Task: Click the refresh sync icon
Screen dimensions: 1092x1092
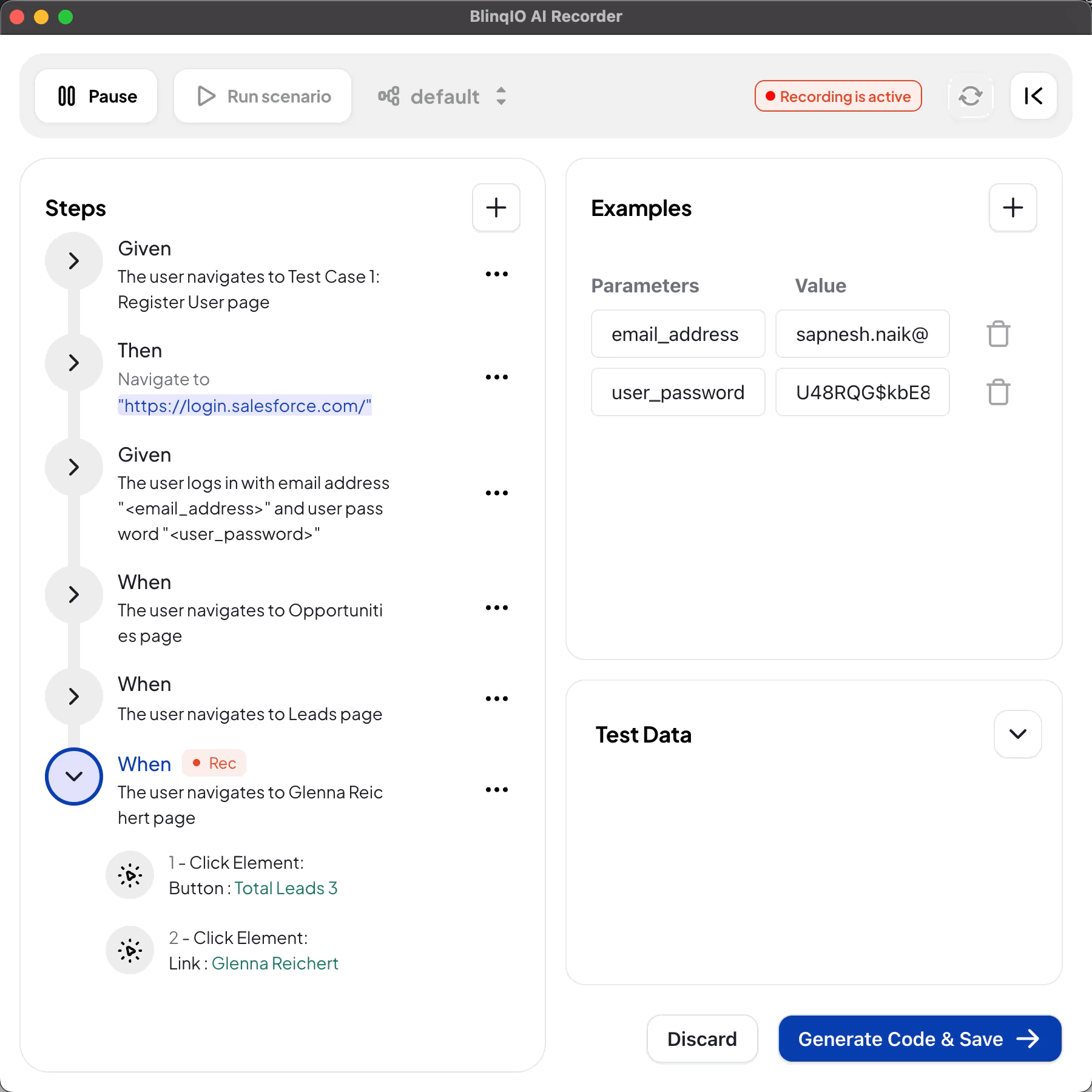Action: click(971, 96)
